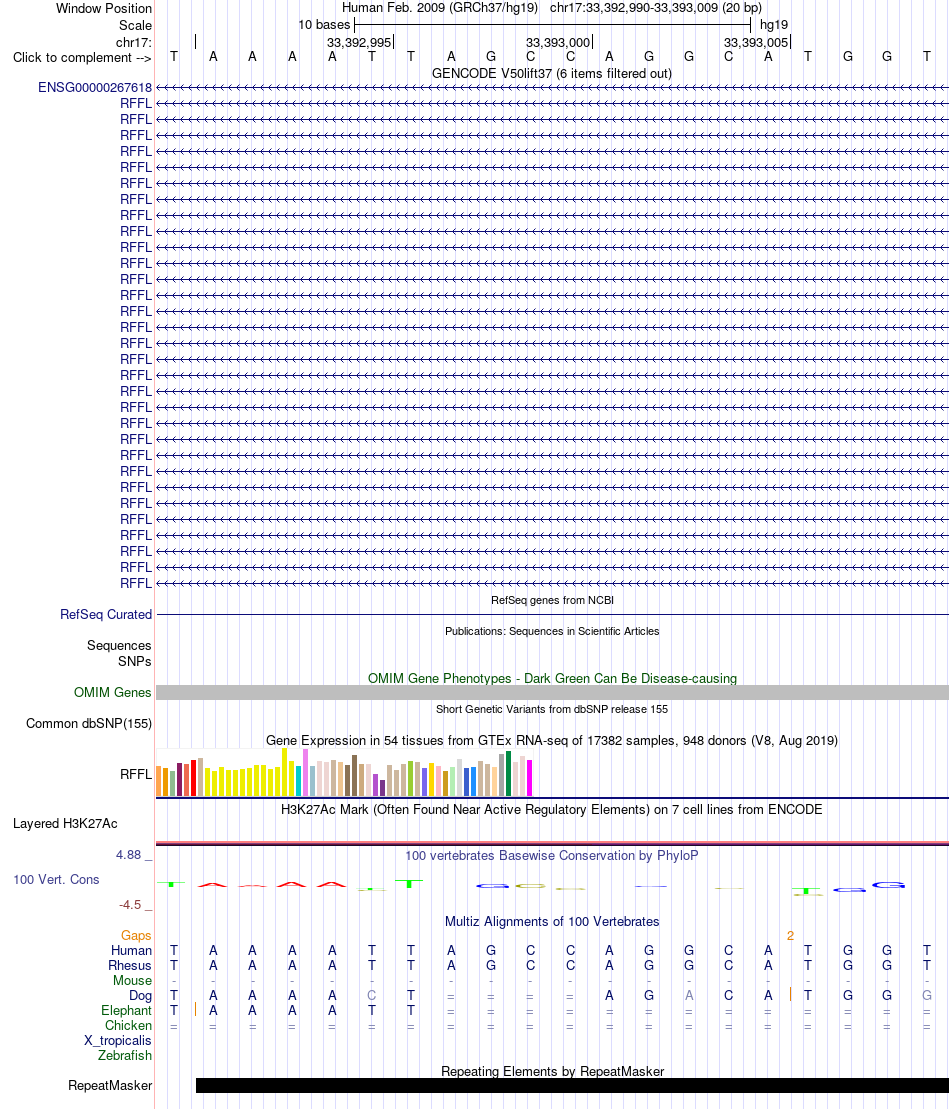
Task: Select the 'Sequences' track label
Action: [x=119, y=646]
